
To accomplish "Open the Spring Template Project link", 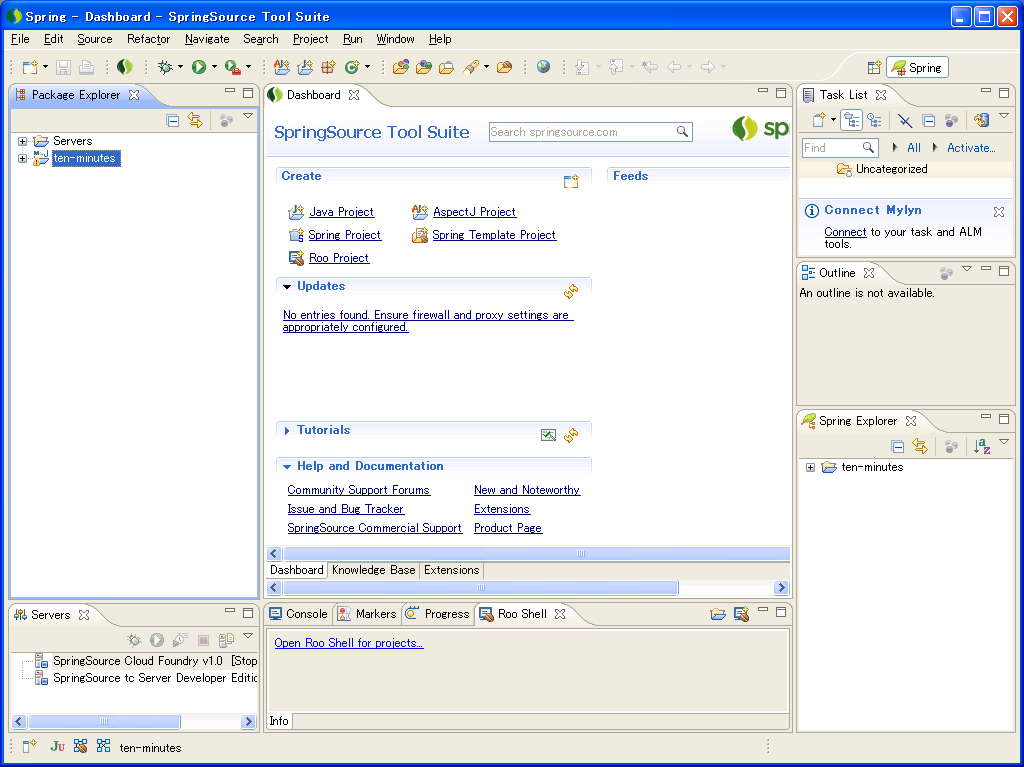I will 494,235.
